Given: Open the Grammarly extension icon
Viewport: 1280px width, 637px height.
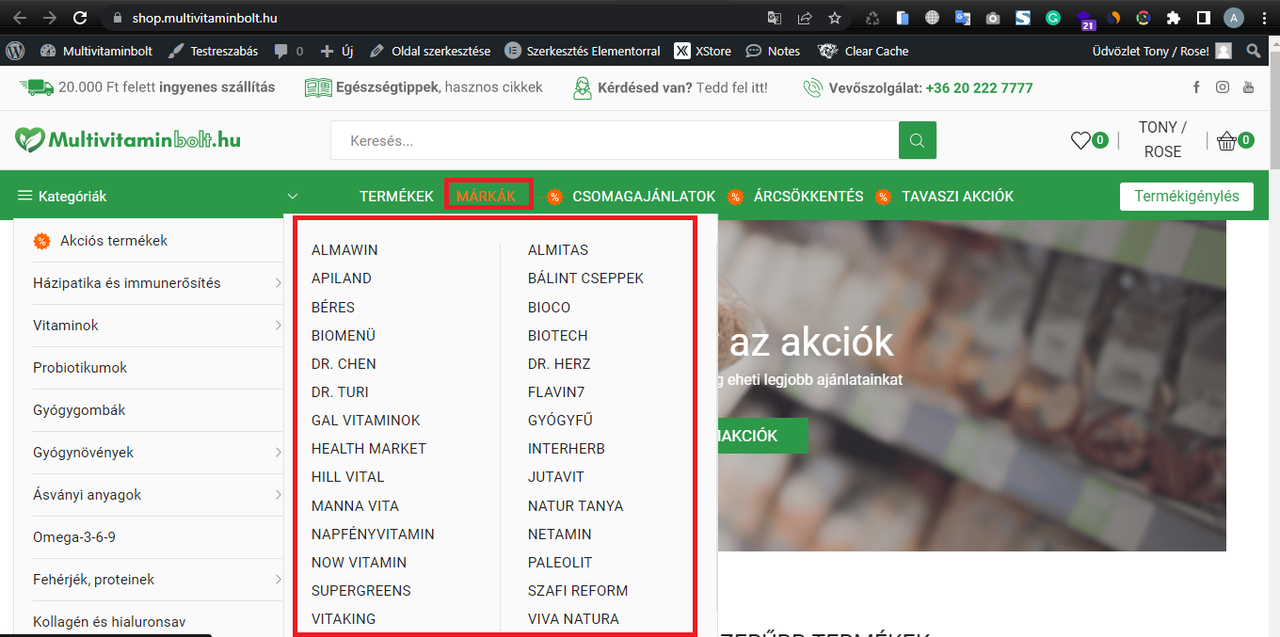Looking at the screenshot, I should [1053, 18].
